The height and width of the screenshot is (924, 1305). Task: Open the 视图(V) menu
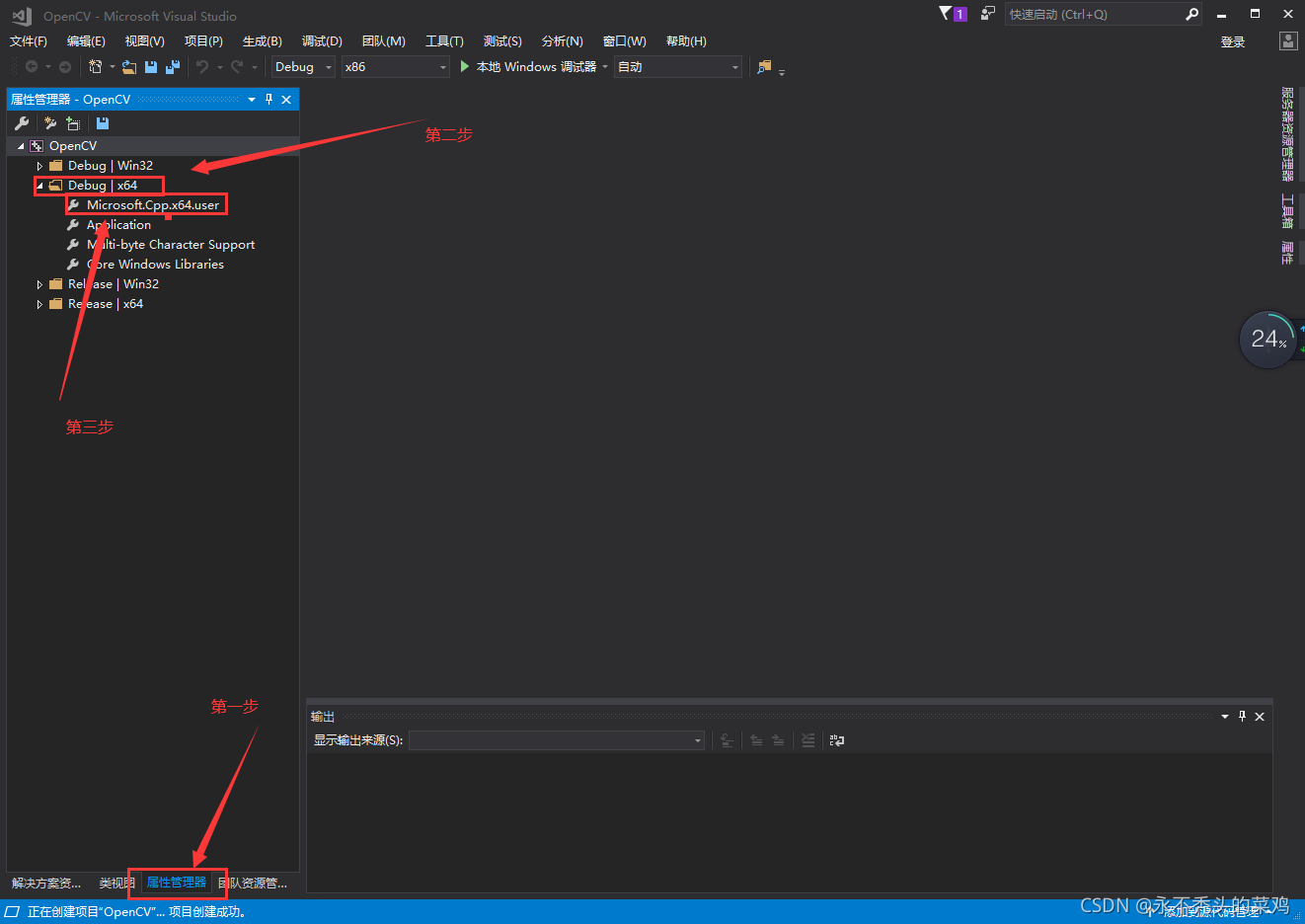click(x=144, y=41)
